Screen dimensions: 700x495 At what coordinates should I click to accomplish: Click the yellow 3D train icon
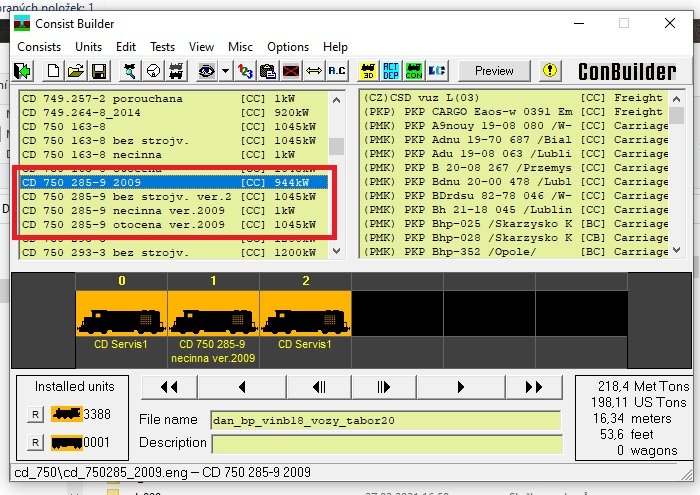(x=368, y=71)
